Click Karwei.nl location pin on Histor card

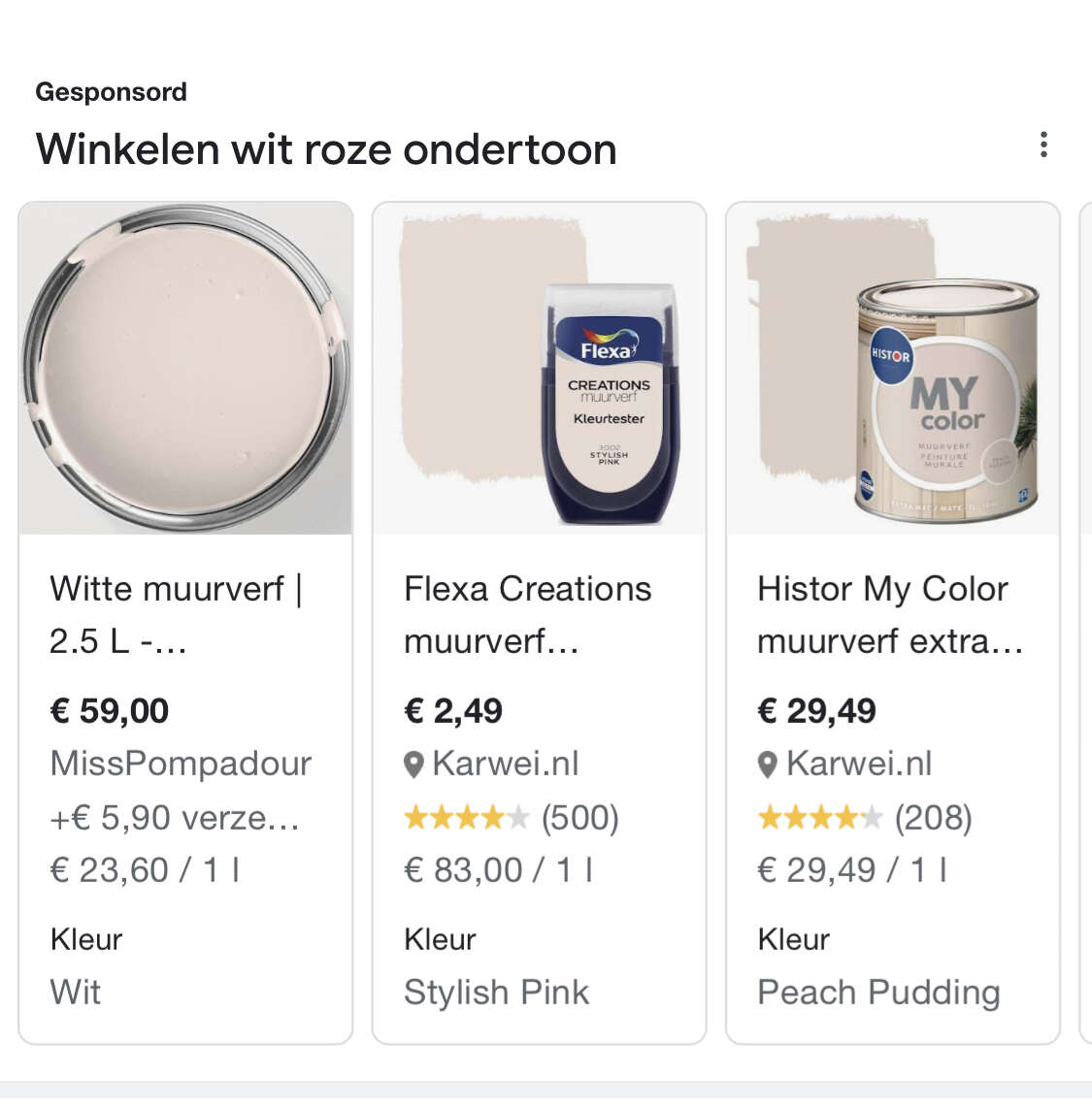click(767, 766)
